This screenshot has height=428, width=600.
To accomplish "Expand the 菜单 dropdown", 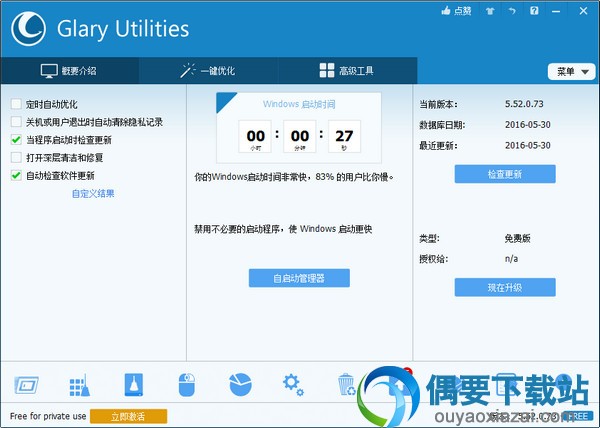I will (x=571, y=72).
